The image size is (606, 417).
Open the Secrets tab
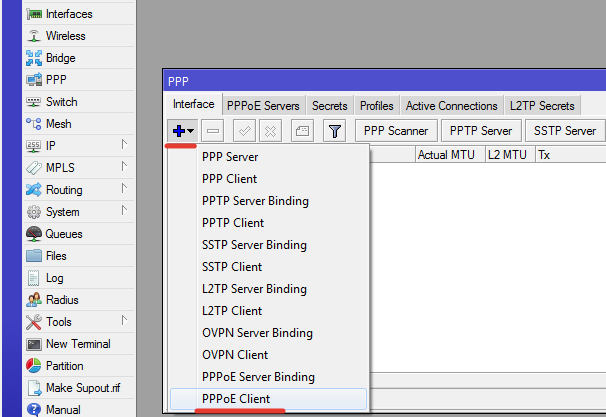click(330, 106)
